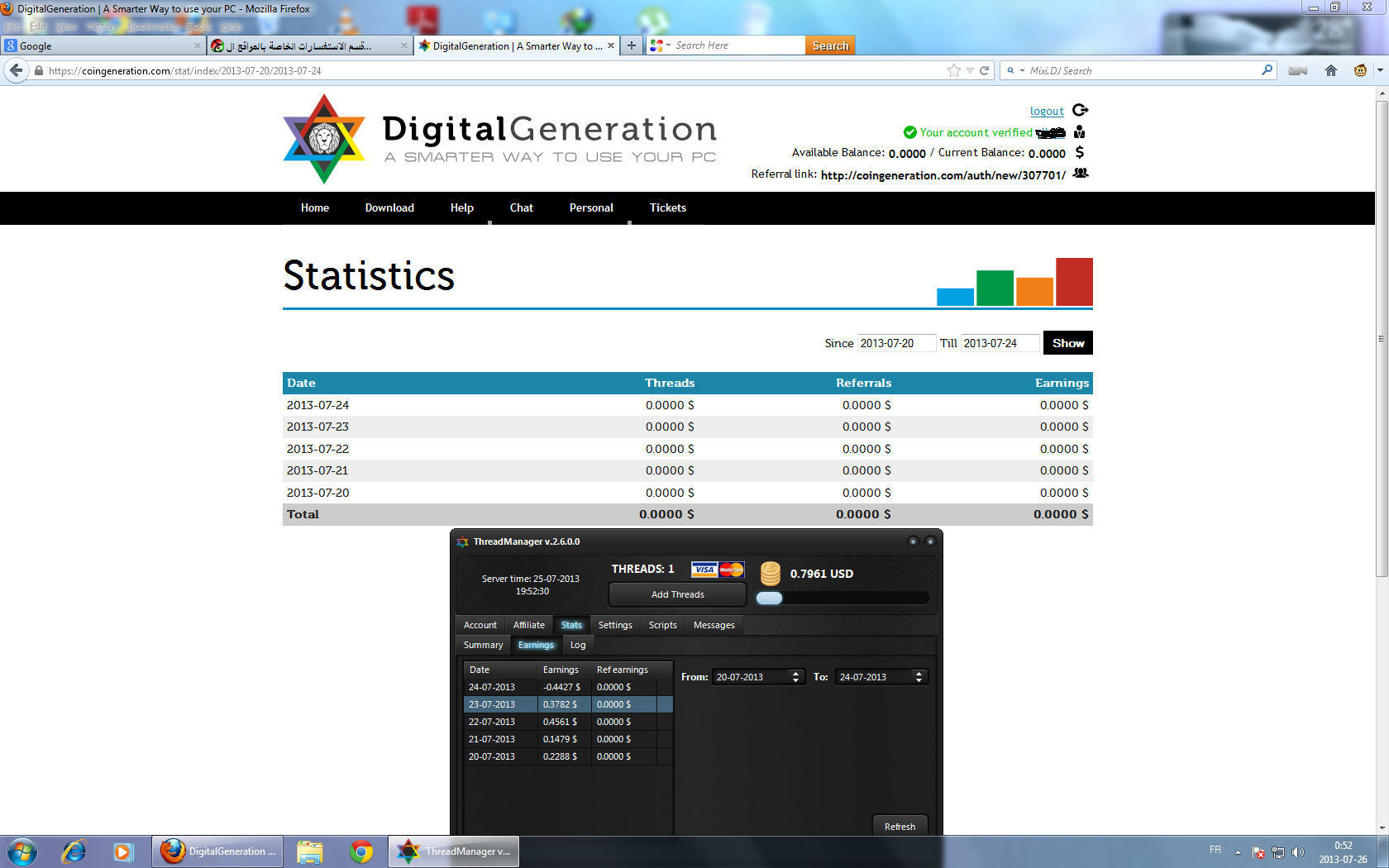Open the file explorer folder on taskbar
Viewport: 1389px width, 868px height.
(310, 851)
